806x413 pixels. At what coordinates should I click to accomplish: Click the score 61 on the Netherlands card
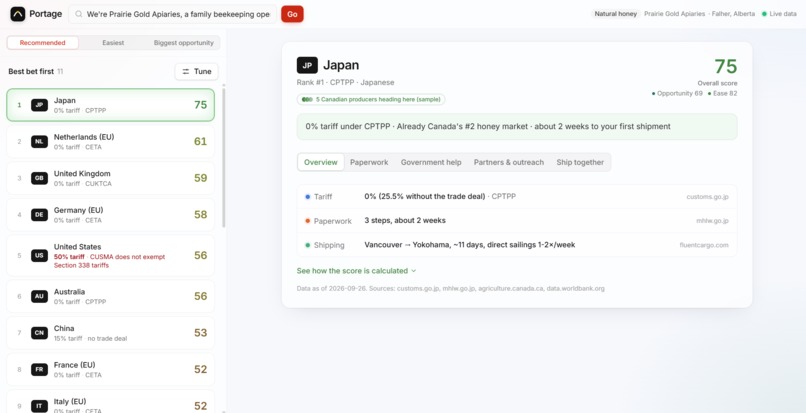click(200, 141)
